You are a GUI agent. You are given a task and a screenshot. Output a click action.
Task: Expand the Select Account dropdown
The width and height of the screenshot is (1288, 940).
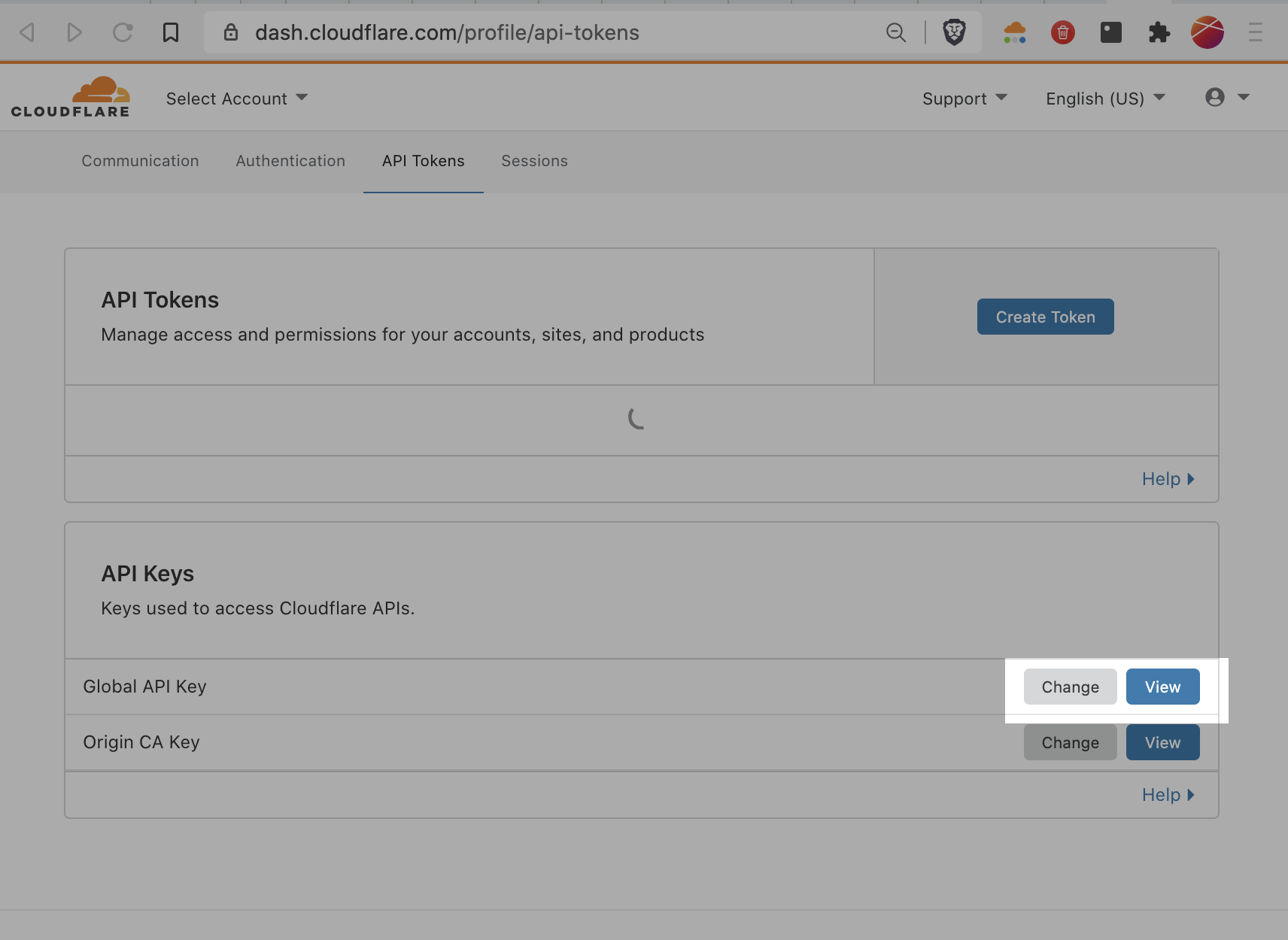point(236,99)
